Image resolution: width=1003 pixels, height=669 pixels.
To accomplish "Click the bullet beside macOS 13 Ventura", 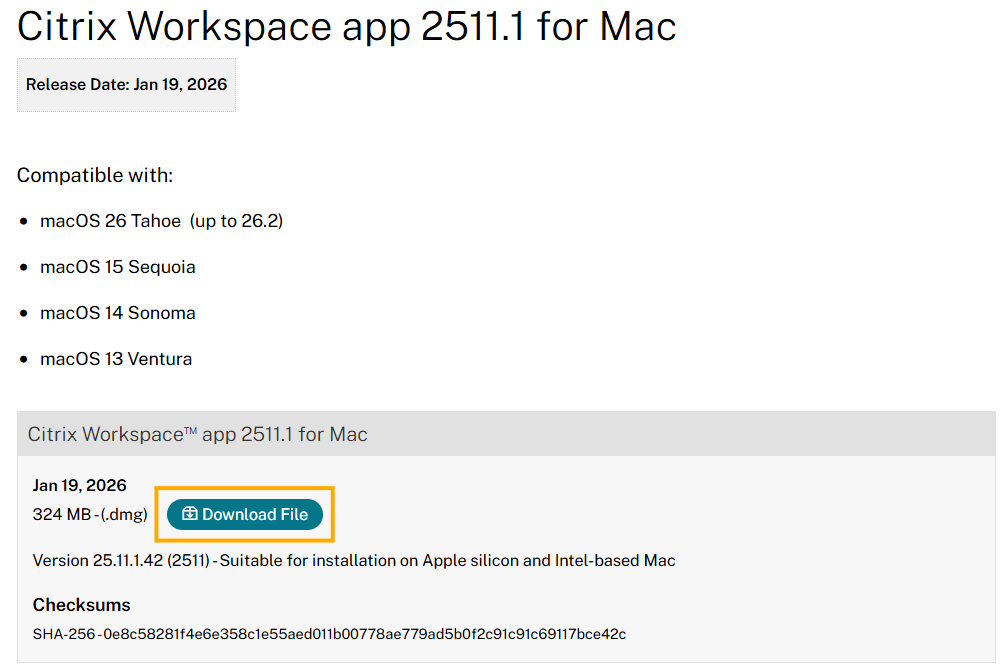I will (x=24, y=359).
